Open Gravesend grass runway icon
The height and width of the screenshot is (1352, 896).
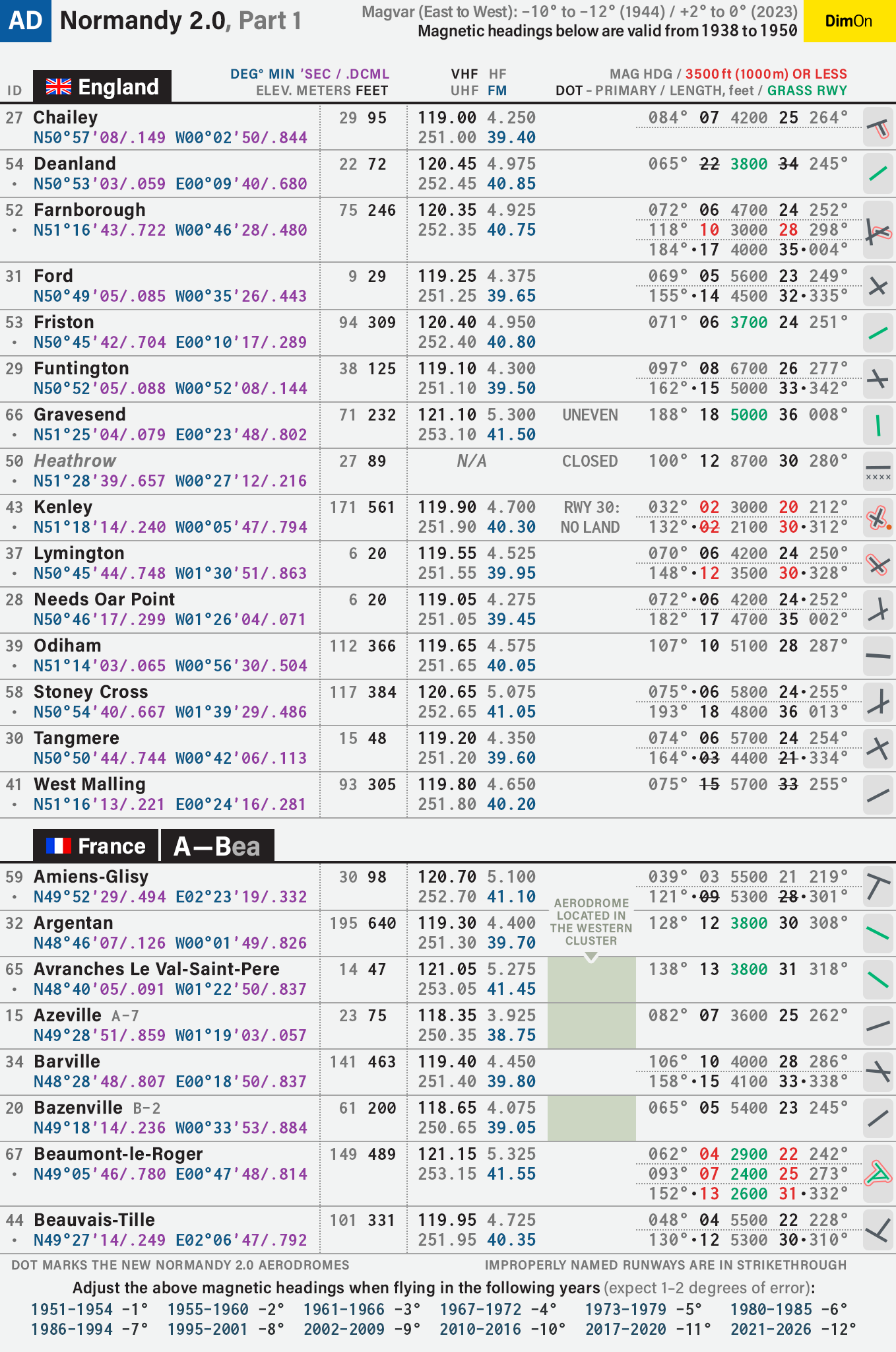click(878, 425)
